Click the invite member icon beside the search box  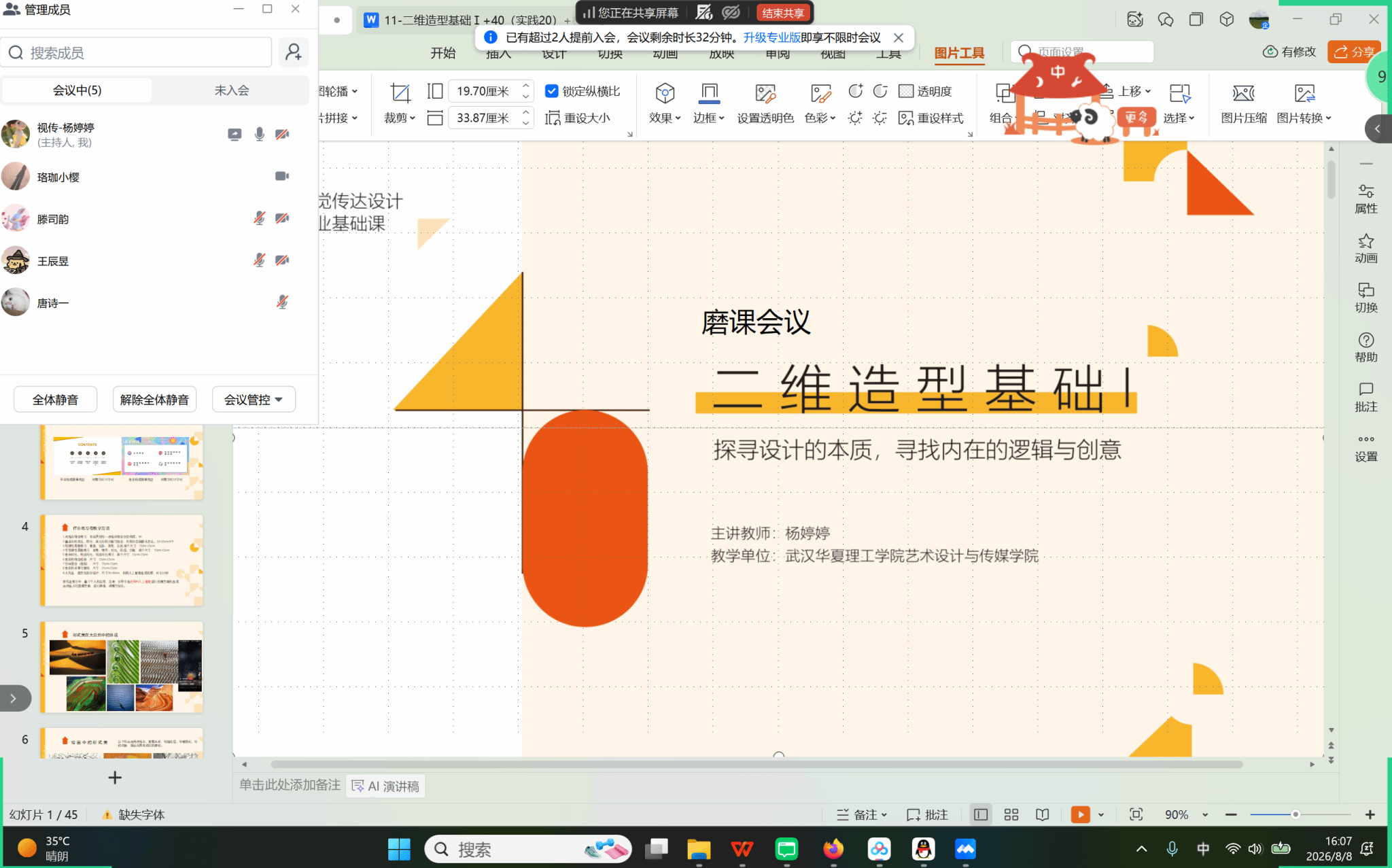294,52
